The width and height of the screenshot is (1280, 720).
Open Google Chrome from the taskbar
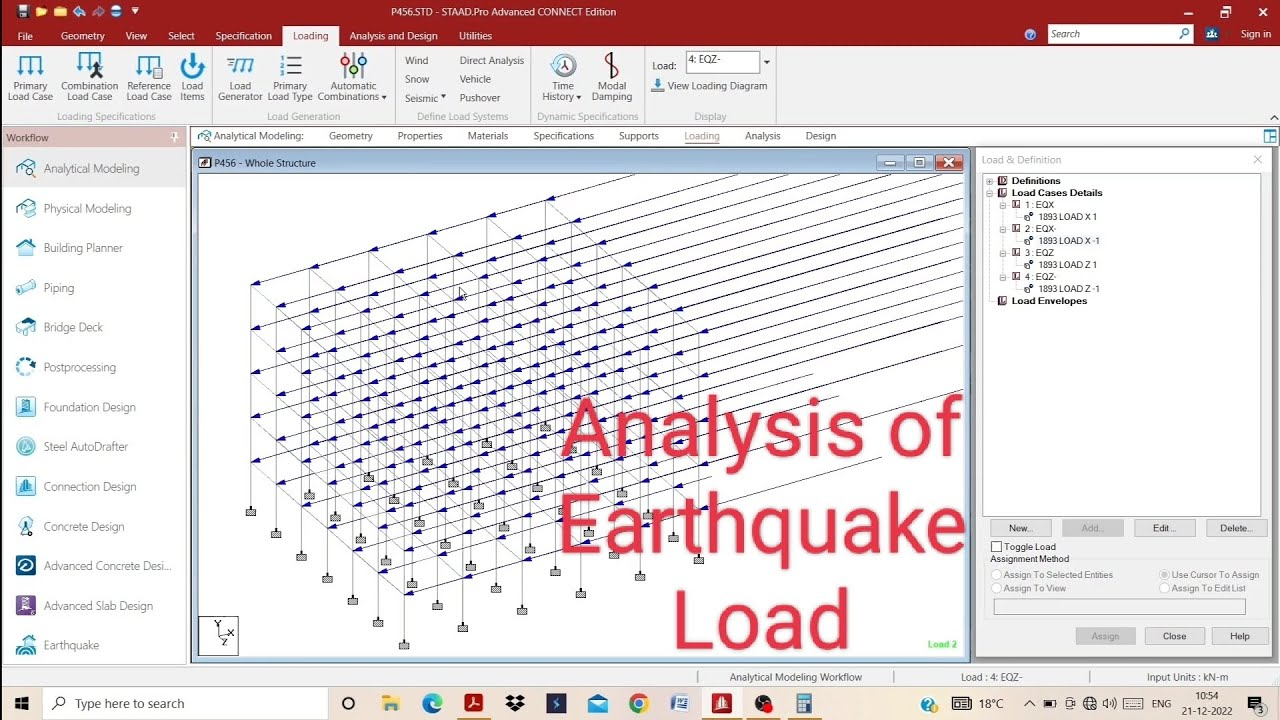tap(638, 704)
